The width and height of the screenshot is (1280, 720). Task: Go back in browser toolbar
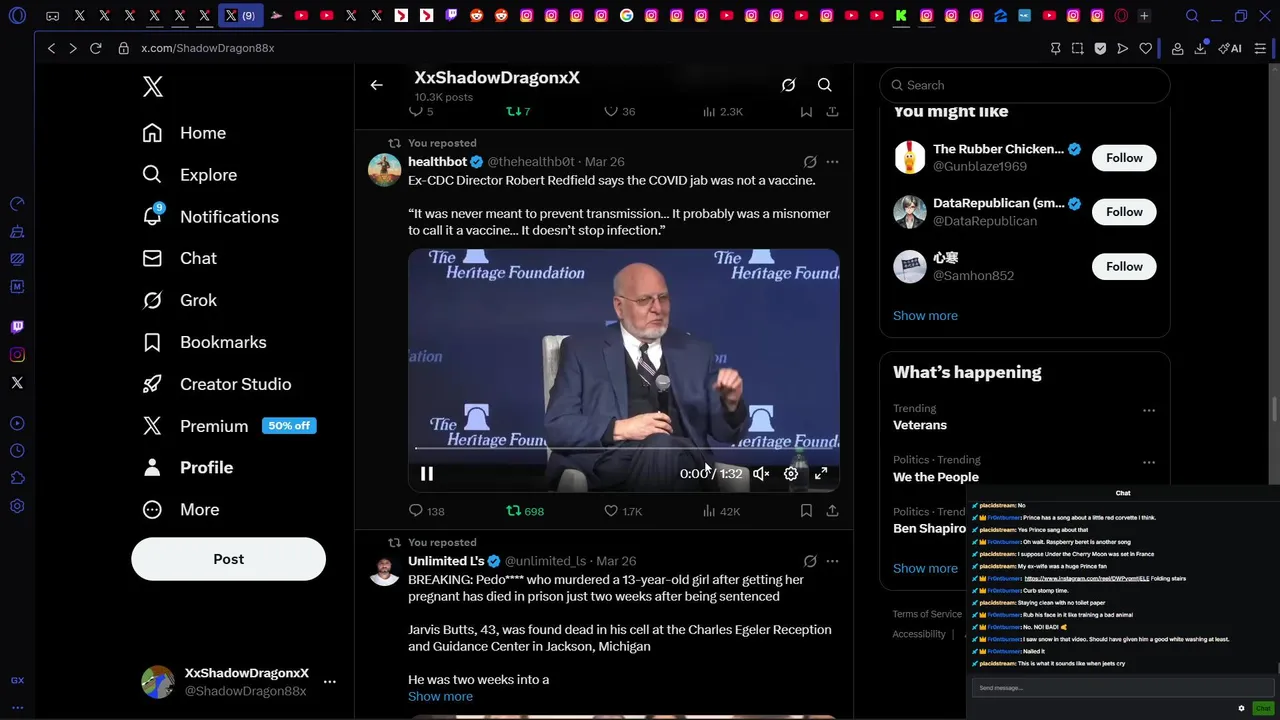[51, 48]
